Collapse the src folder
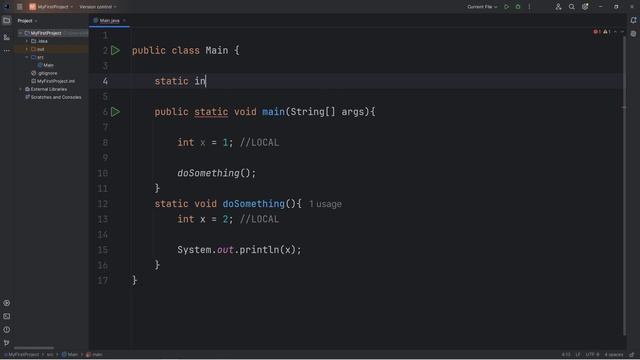This screenshot has height=360, width=640. click(27, 57)
